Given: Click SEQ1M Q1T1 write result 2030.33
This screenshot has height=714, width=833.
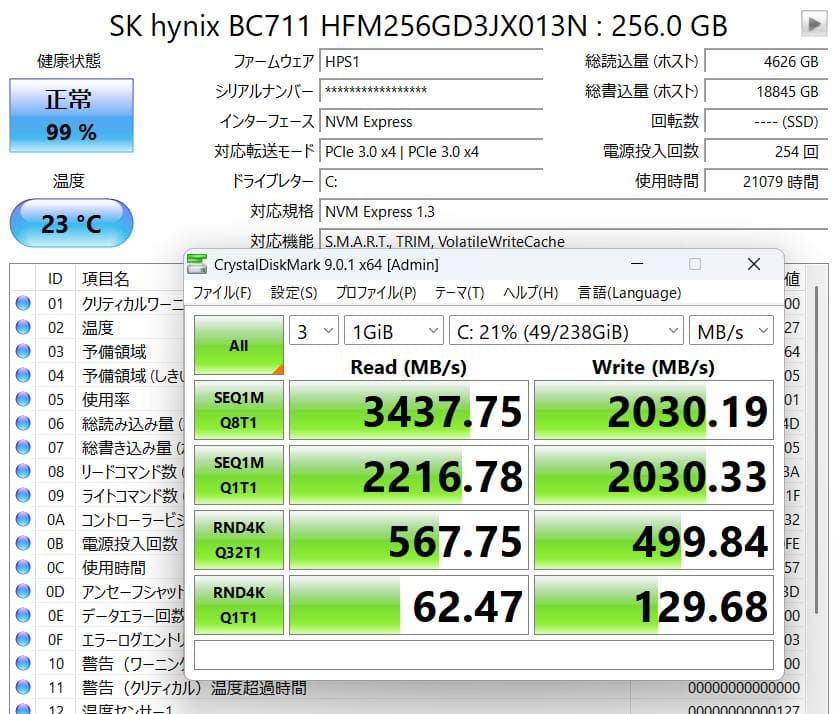Looking at the screenshot, I should coord(654,474).
